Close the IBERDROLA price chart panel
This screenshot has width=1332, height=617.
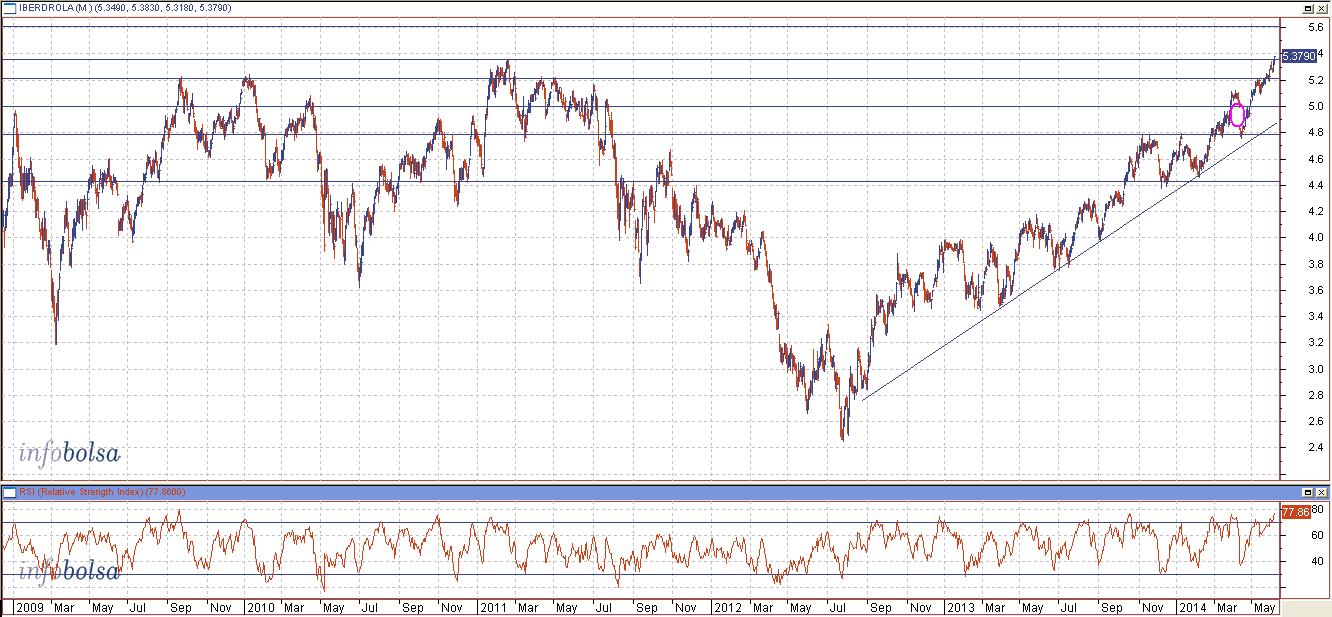pyautogui.click(x=1320, y=7)
